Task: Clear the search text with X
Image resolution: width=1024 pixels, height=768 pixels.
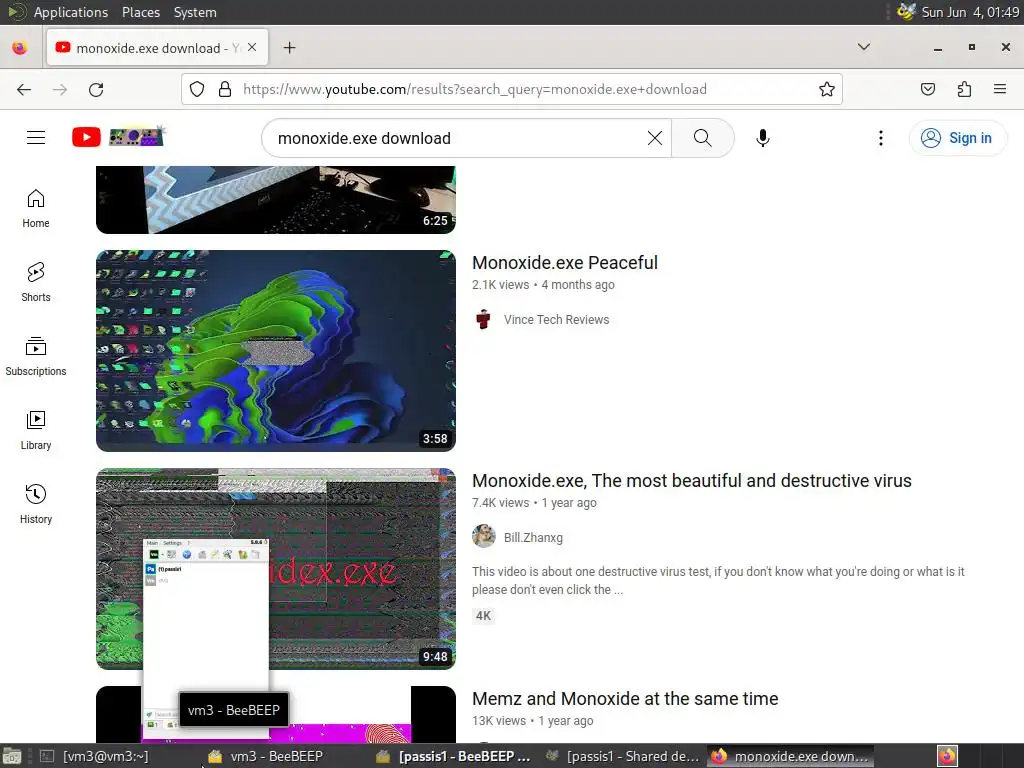Action: tap(654, 138)
